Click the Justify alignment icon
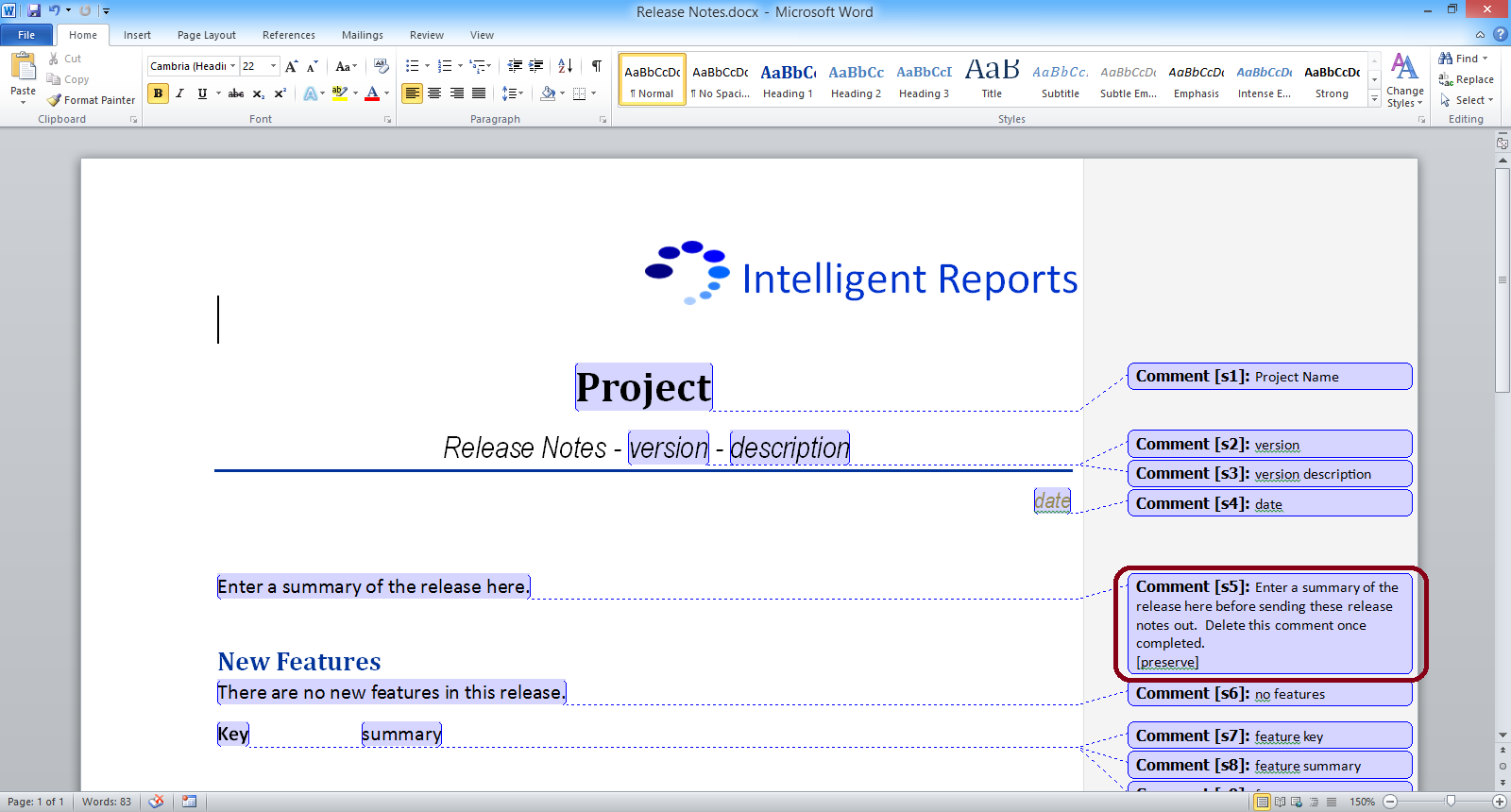Viewport: 1511px width, 812px height. (x=479, y=93)
